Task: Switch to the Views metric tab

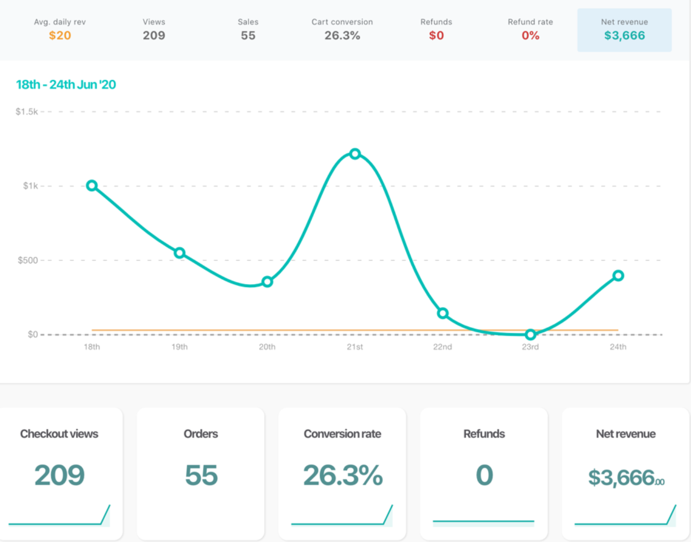Action: pyautogui.click(x=154, y=28)
